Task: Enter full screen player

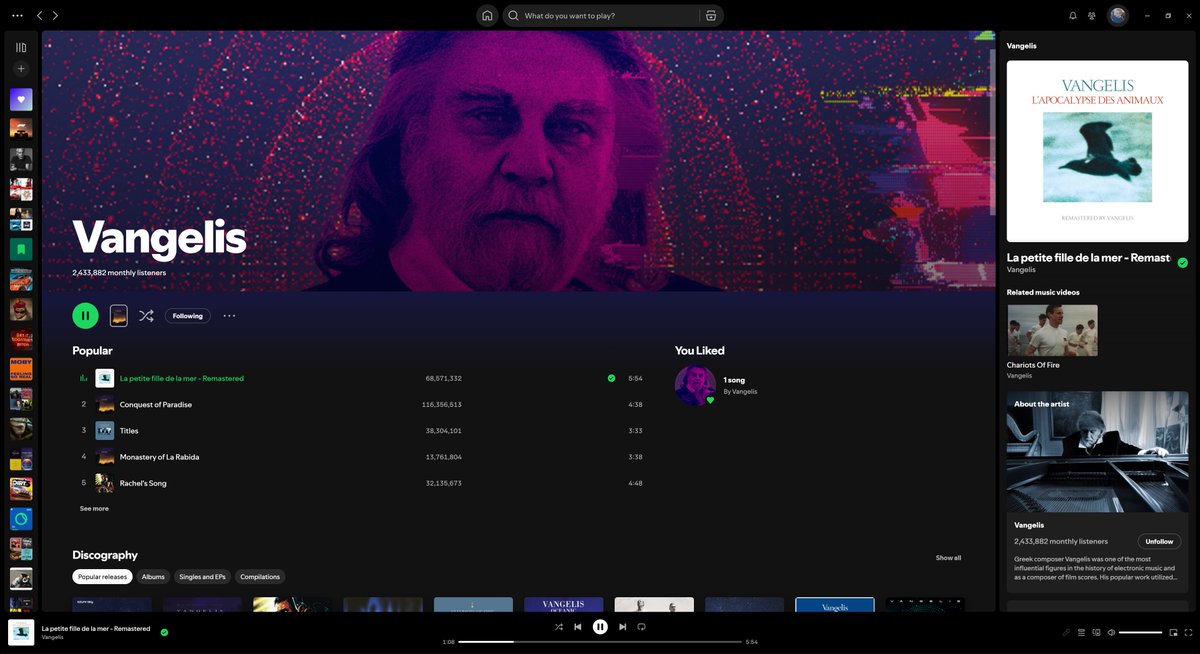Action: (x=1188, y=632)
